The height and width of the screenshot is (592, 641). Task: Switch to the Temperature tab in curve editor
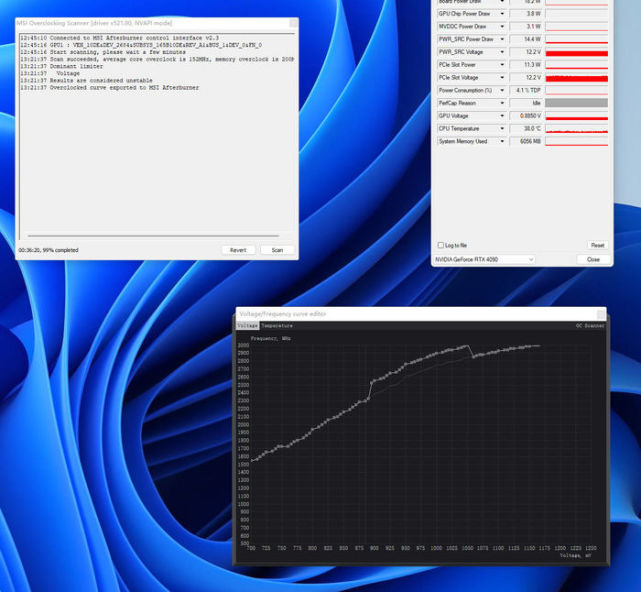[x=277, y=325]
